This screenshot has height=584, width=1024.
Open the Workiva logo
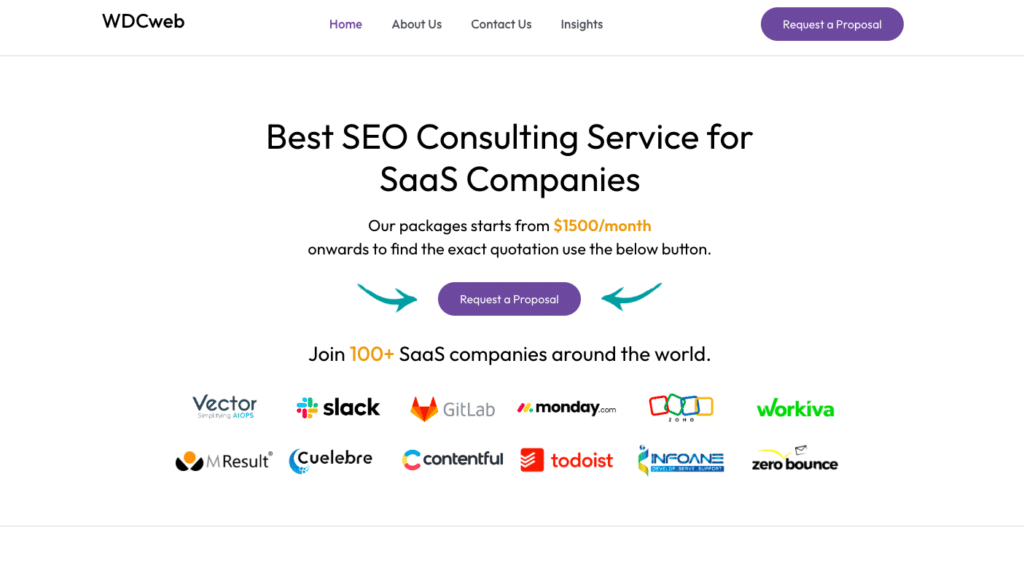(x=795, y=408)
